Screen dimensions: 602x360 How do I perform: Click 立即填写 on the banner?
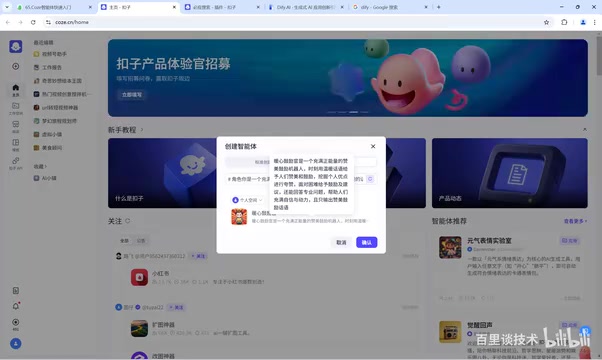coord(132,94)
